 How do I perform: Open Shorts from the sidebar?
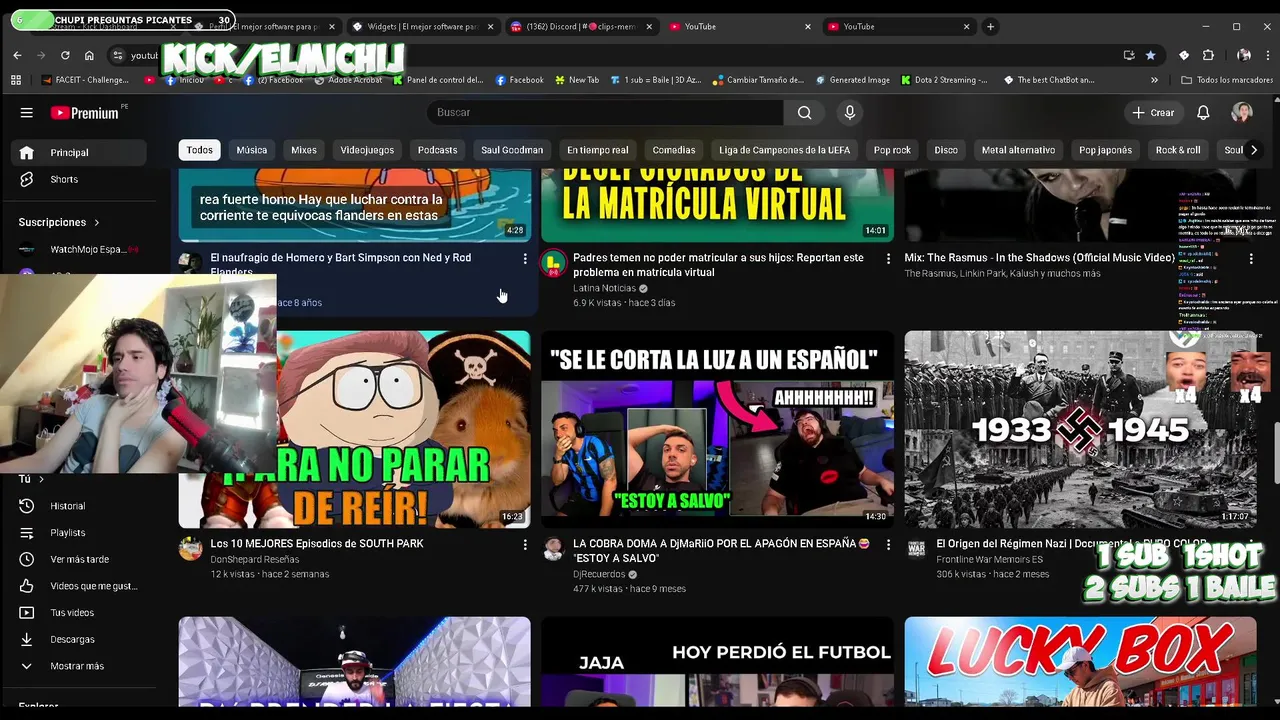(x=79, y=179)
